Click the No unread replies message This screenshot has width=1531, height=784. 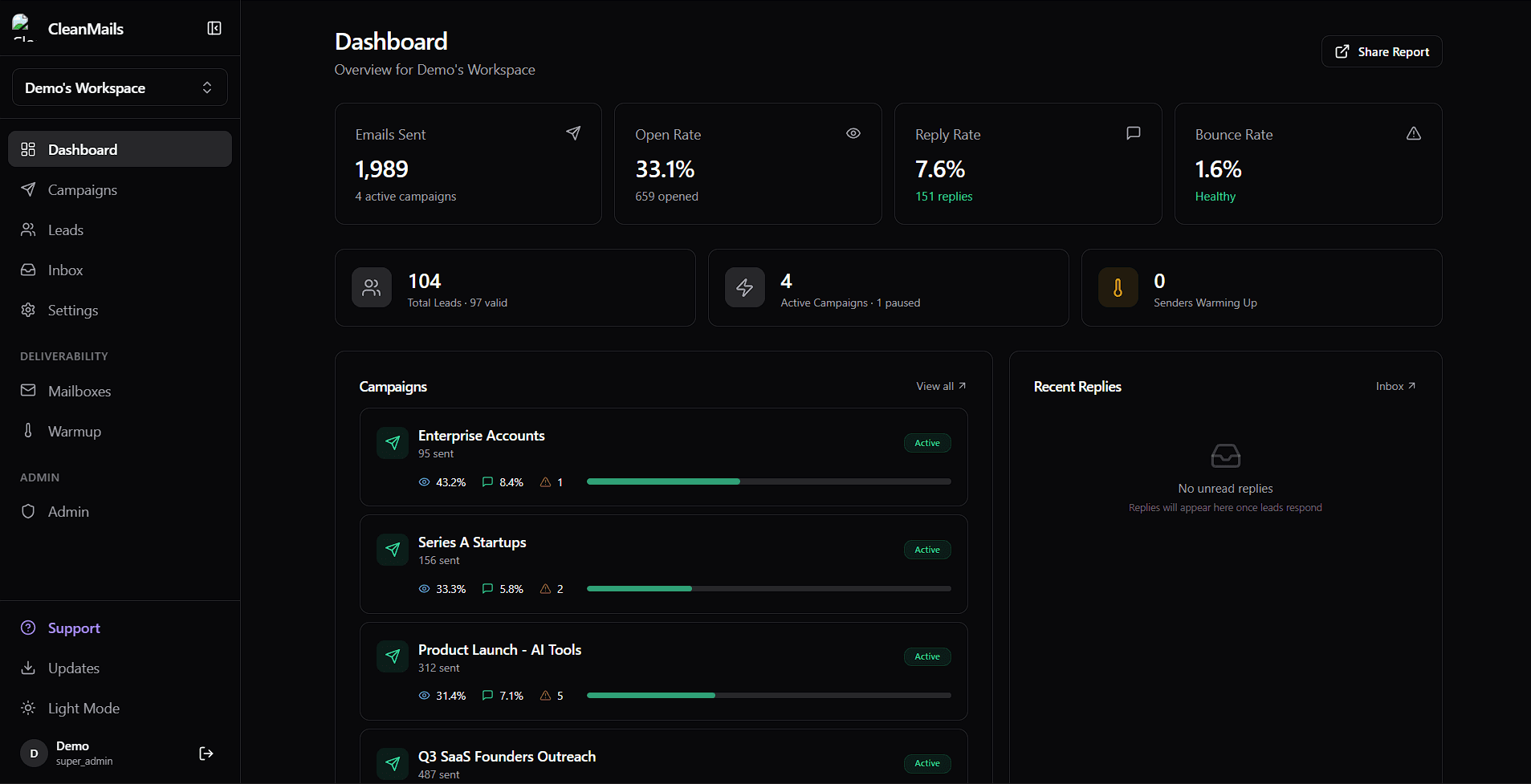pyautogui.click(x=1225, y=489)
